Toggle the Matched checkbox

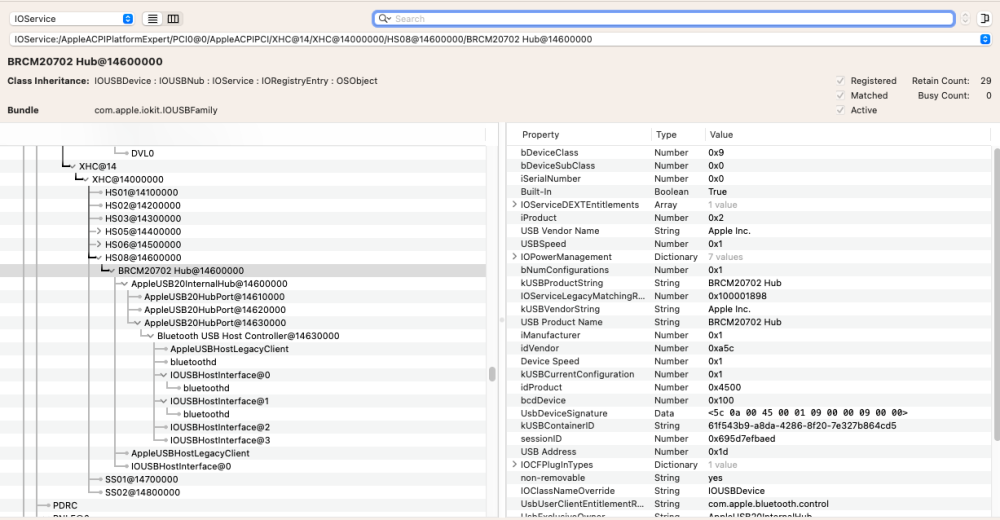tap(840, 96)
